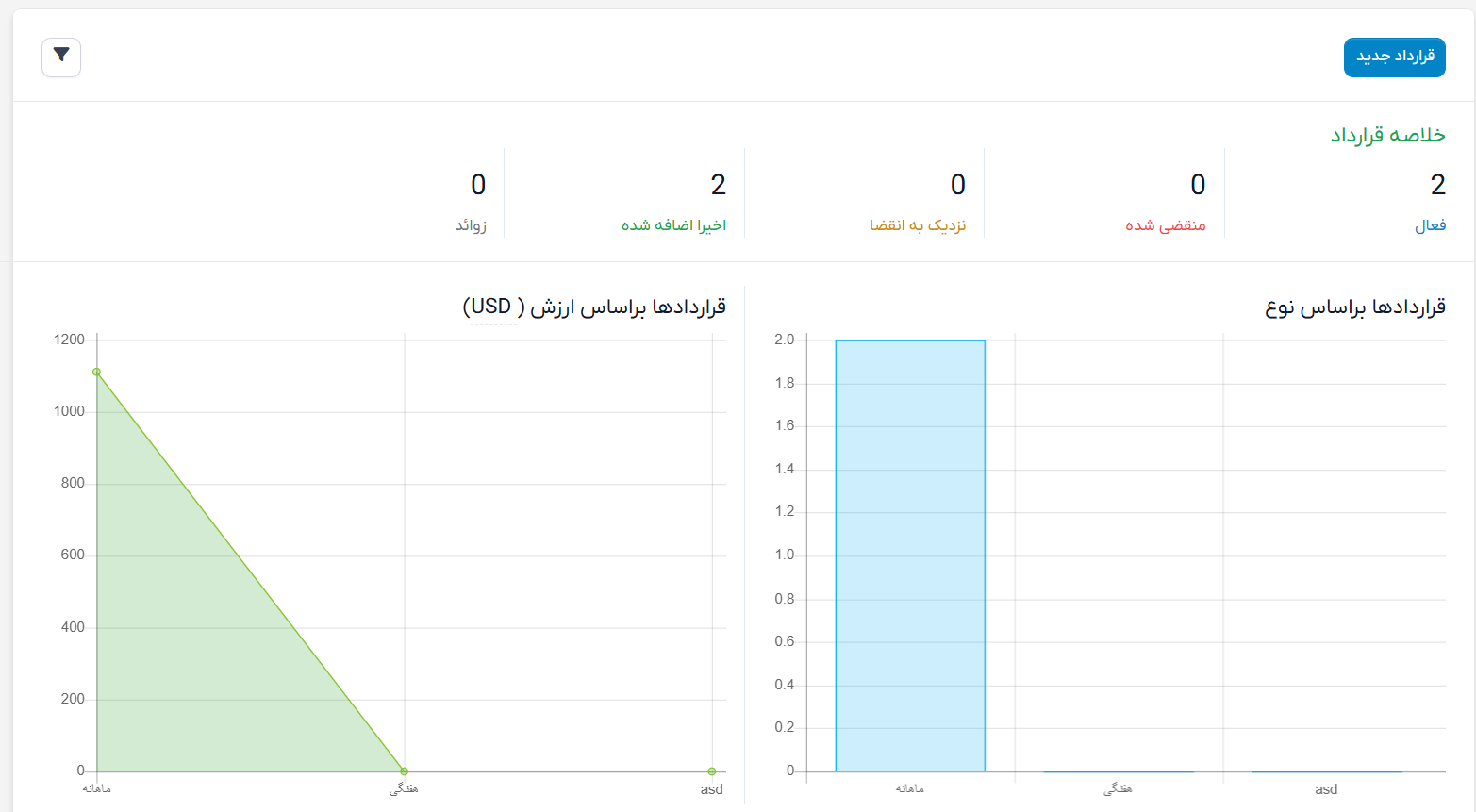Click the 0 count above منقضی شده
Screen dimensions: 1476x812
[1198, 185]
